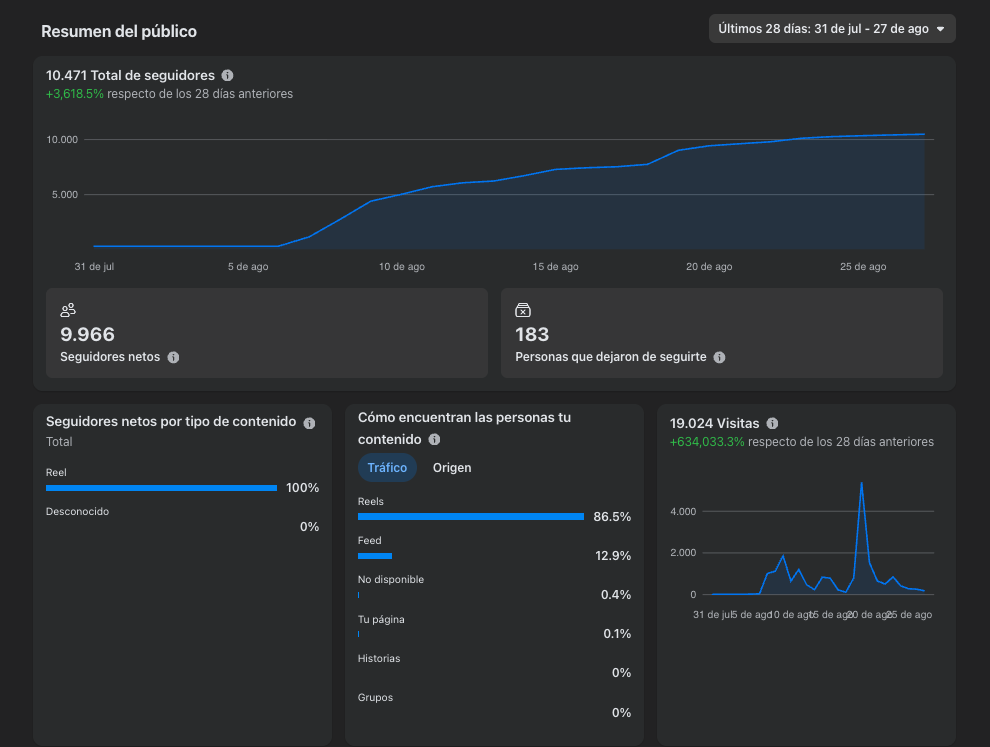Click info icon for Seguidores netos por tipo
This screenshot has height=747, width=990.
click(309, 423)
